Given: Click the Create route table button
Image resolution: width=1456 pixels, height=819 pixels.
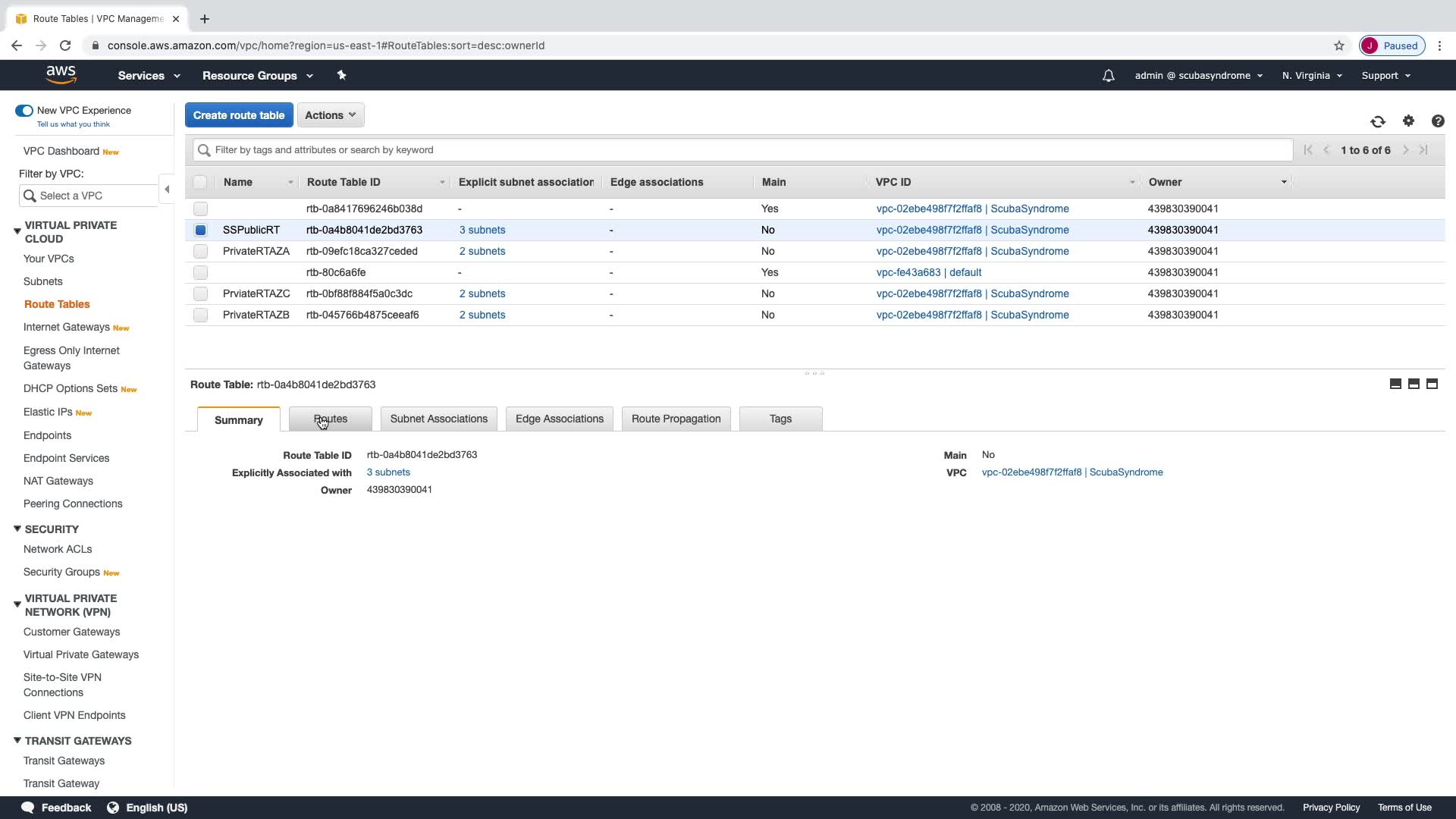Looking at the screenshot, I should click(239, 115).
